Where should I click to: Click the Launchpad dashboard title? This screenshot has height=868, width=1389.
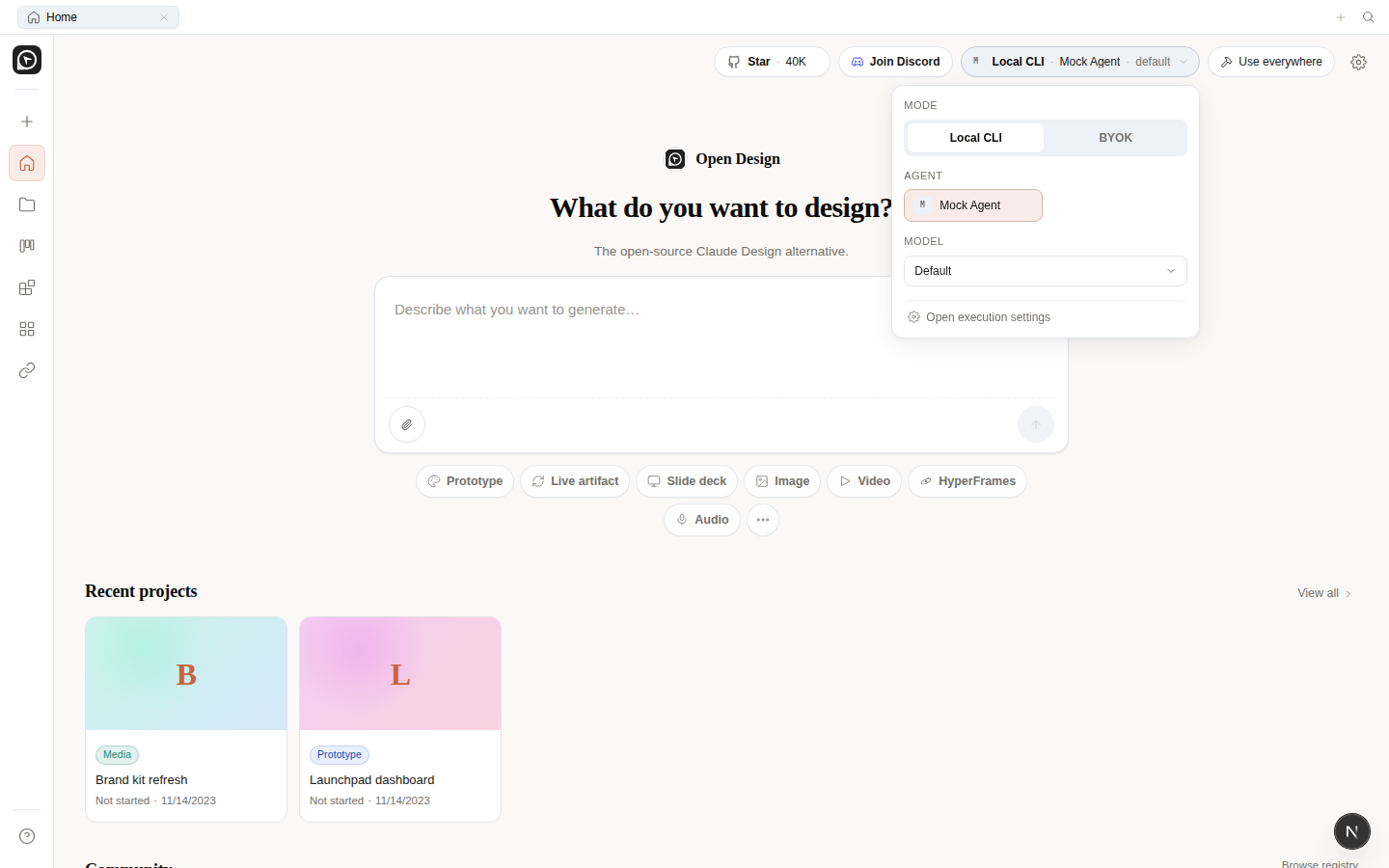point(372,780)
